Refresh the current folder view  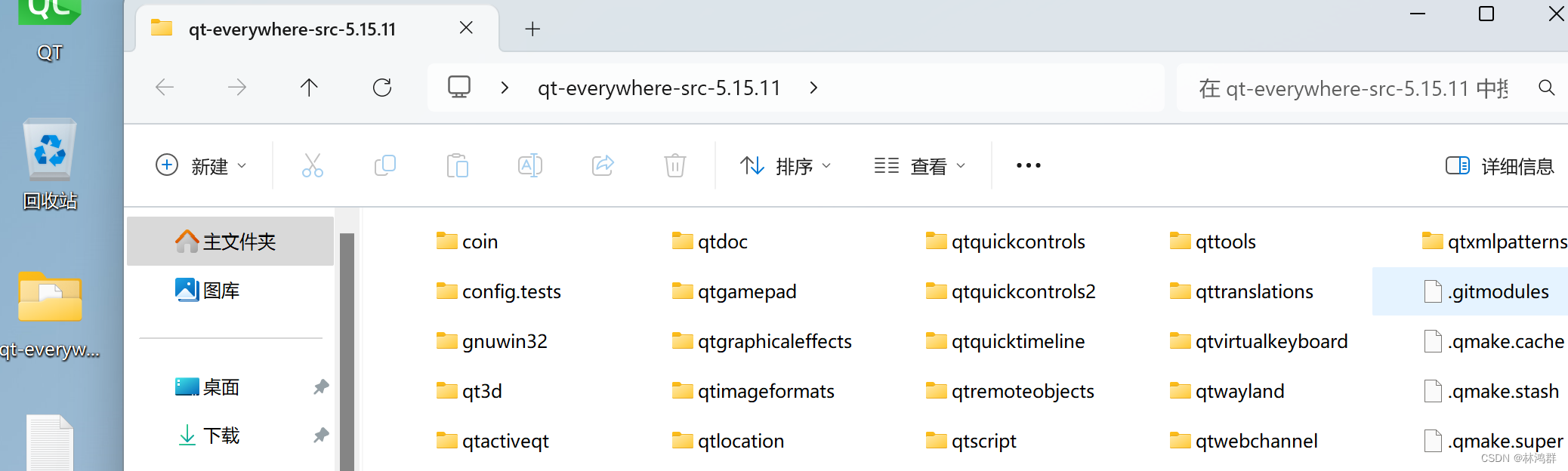click(x=382, y=88)
